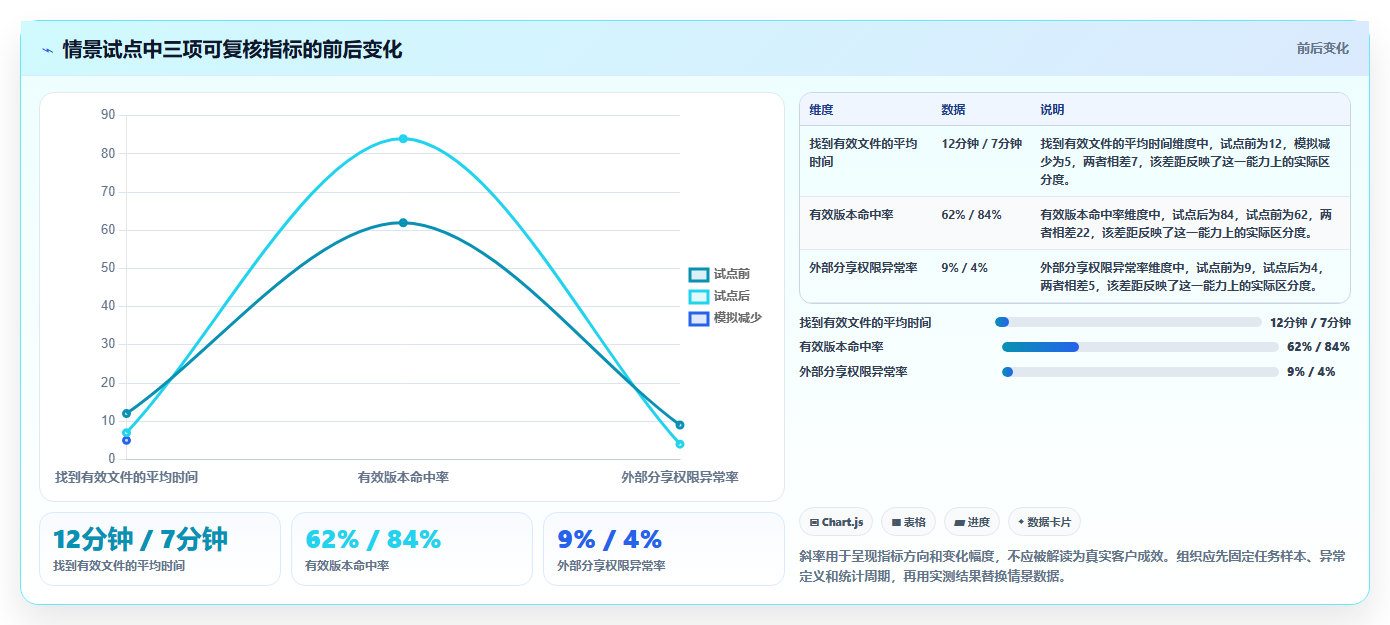1390x625 pixels.
Task: Click the 12分钟 / 7分钟 value beside progress bar
Action: (1310, 322)
